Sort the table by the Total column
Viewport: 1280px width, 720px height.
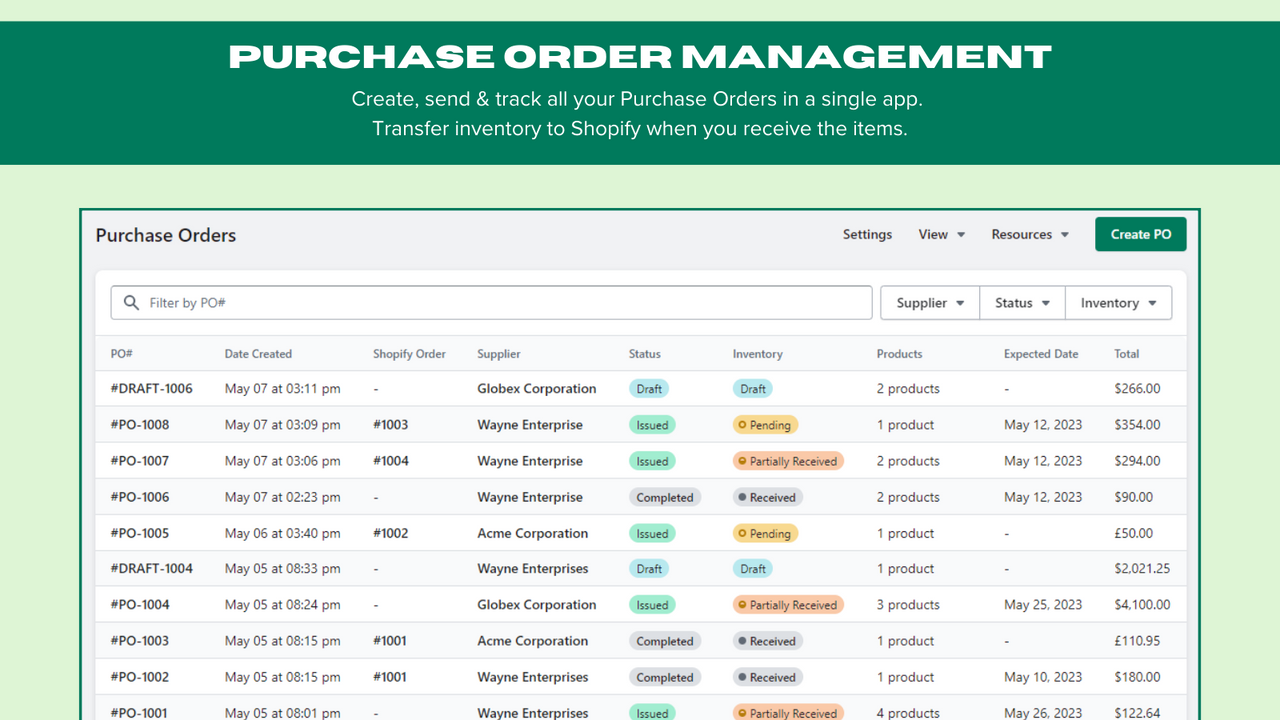(1126, 353)
